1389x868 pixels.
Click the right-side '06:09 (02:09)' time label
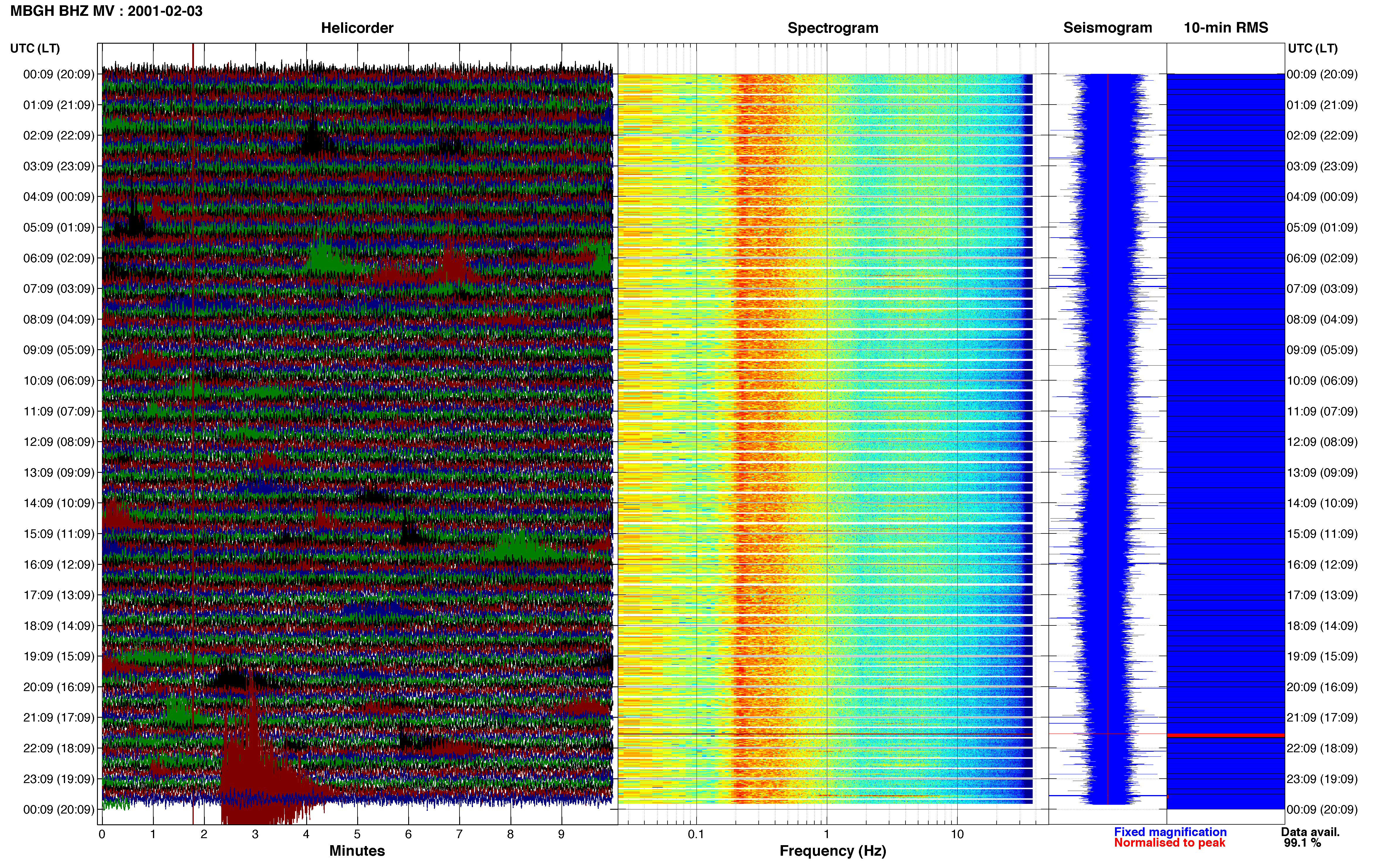tap(1322, 258)
